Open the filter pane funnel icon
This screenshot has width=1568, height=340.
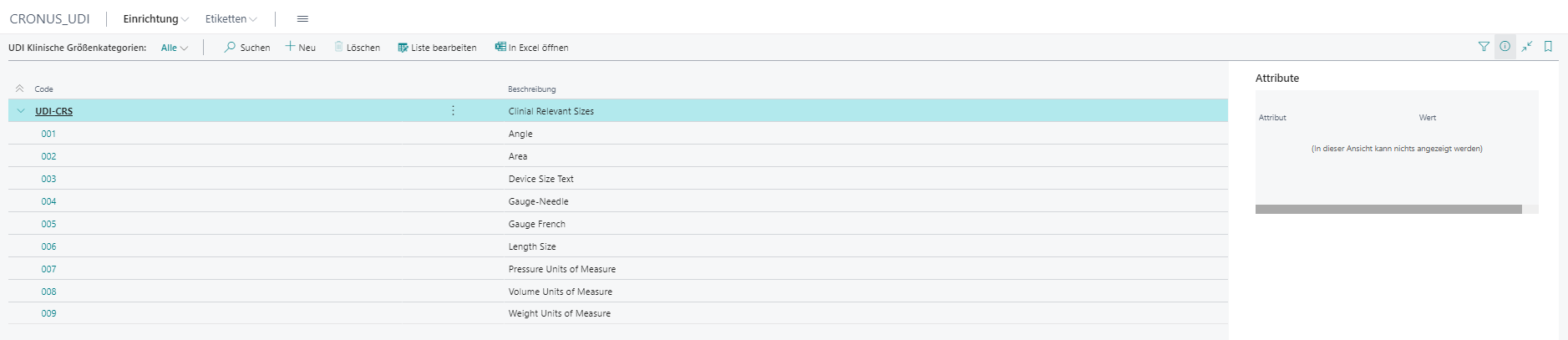[x=1484, y=47]
